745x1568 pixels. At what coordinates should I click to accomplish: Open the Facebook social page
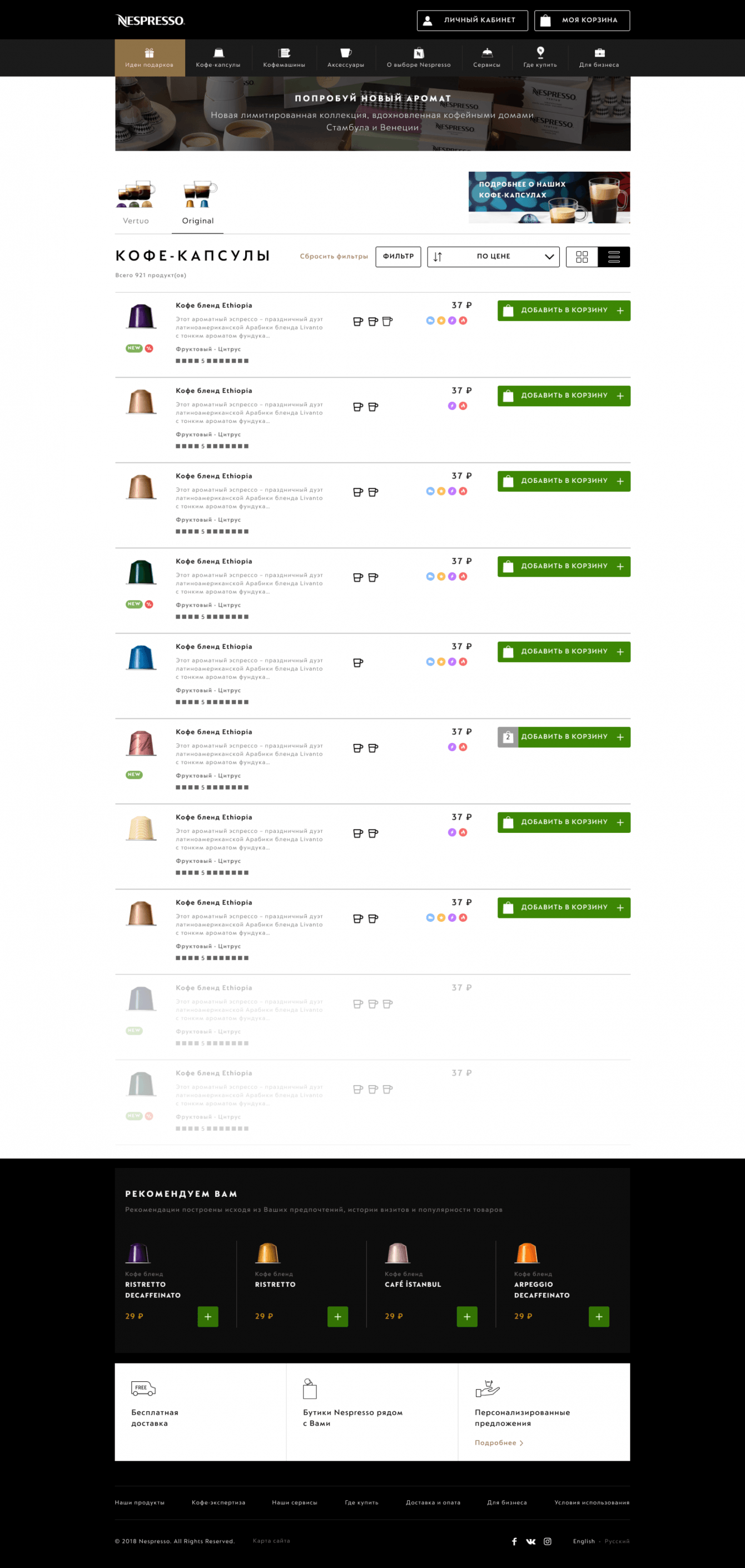tap(514, 1541)
